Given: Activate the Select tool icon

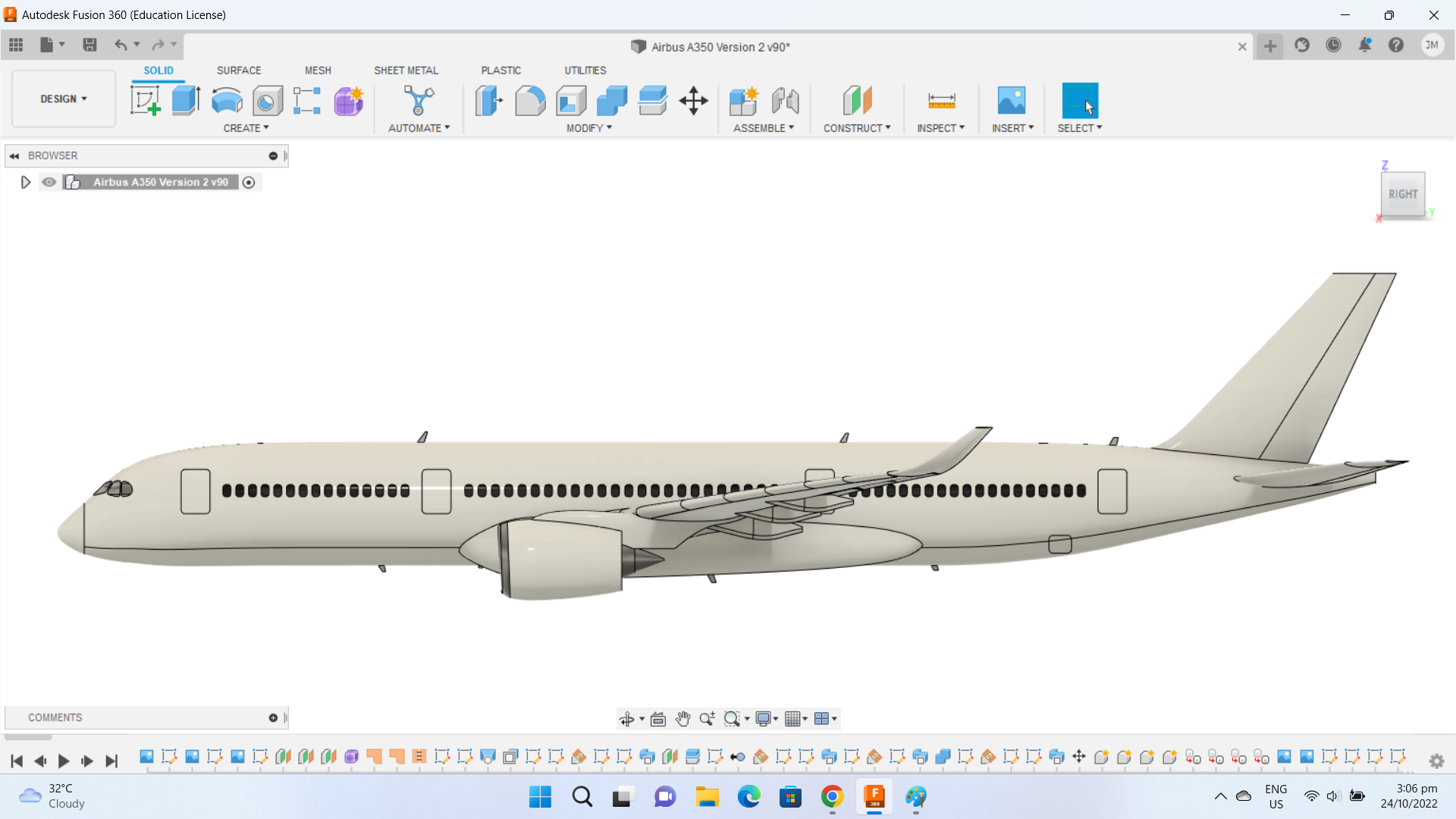Looking at the screenshot, I should [1080, 100].
